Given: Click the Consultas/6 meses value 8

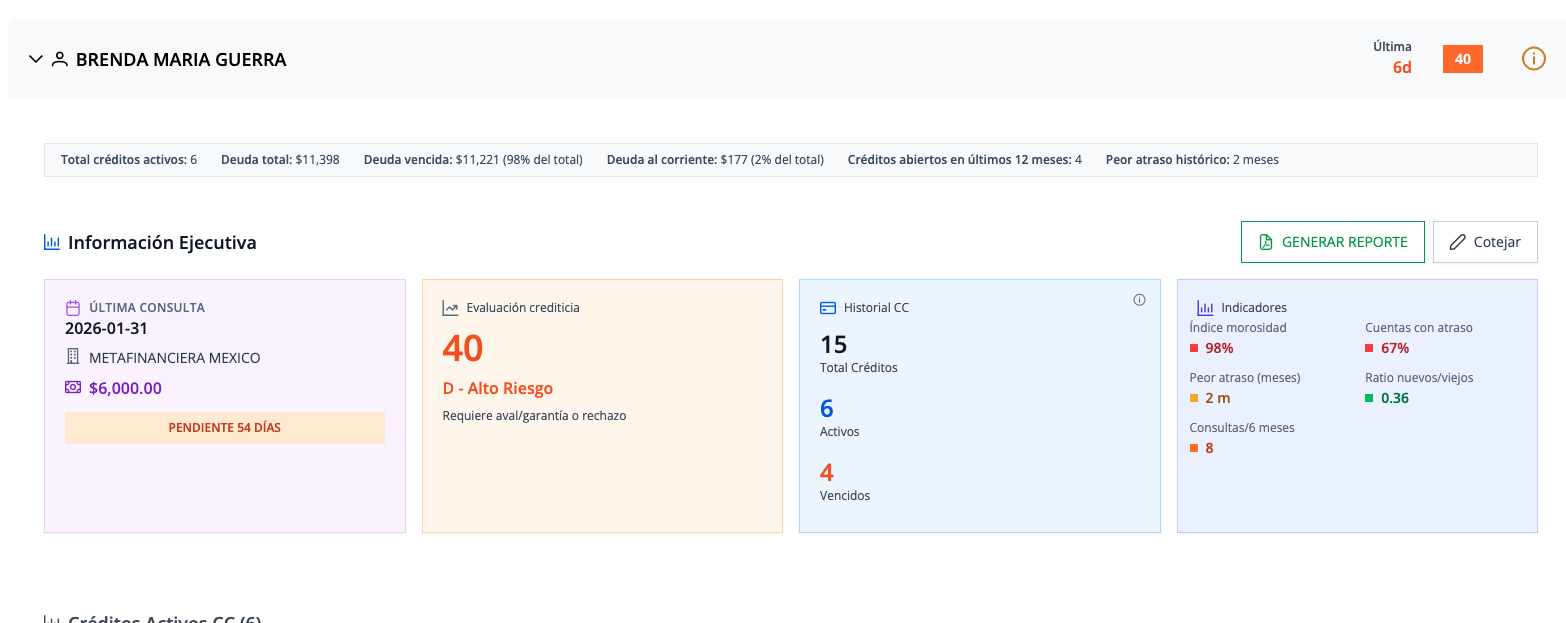Looking at the screenshot, I should click(1209, 448).
